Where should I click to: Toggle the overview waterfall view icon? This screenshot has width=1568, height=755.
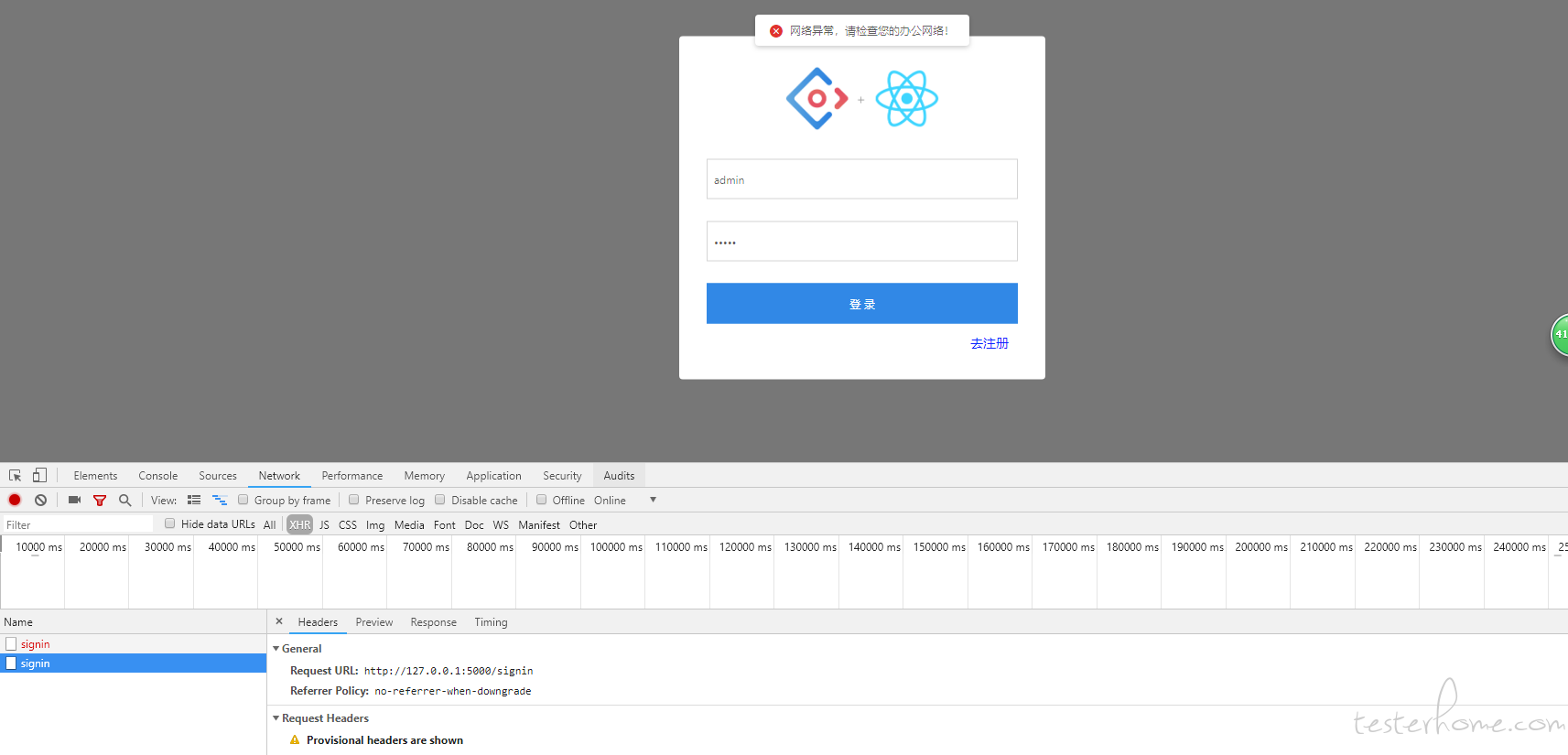point(220,500)
